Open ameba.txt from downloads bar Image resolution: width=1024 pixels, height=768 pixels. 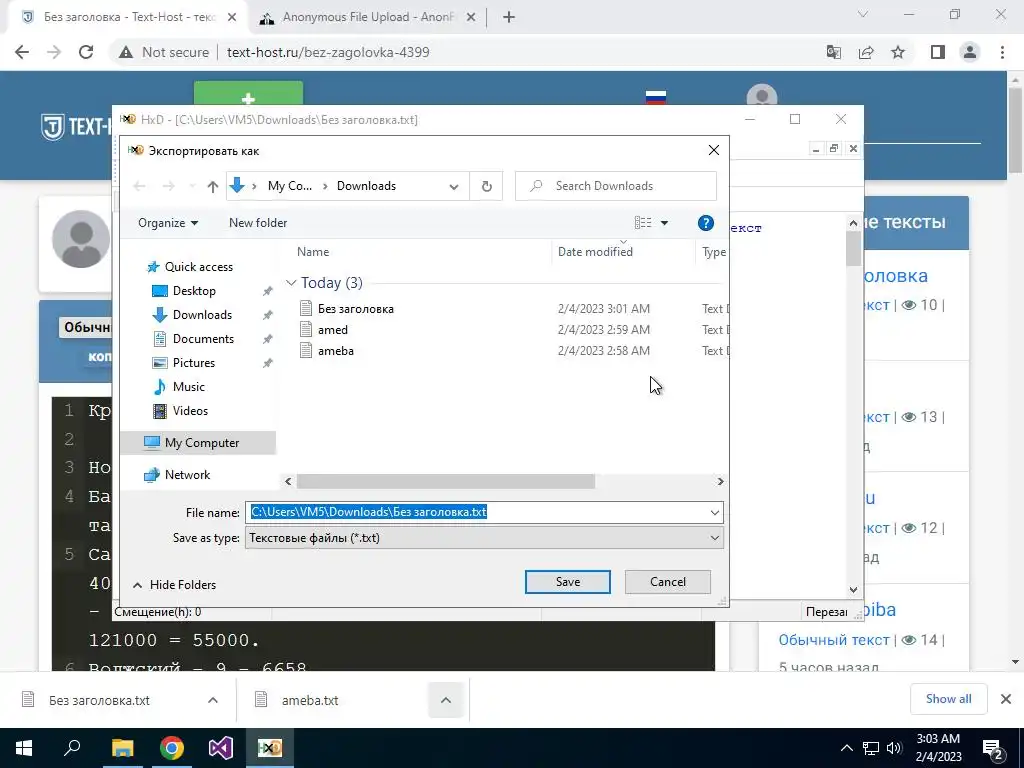pyautogui.click(x=310, y=700)
